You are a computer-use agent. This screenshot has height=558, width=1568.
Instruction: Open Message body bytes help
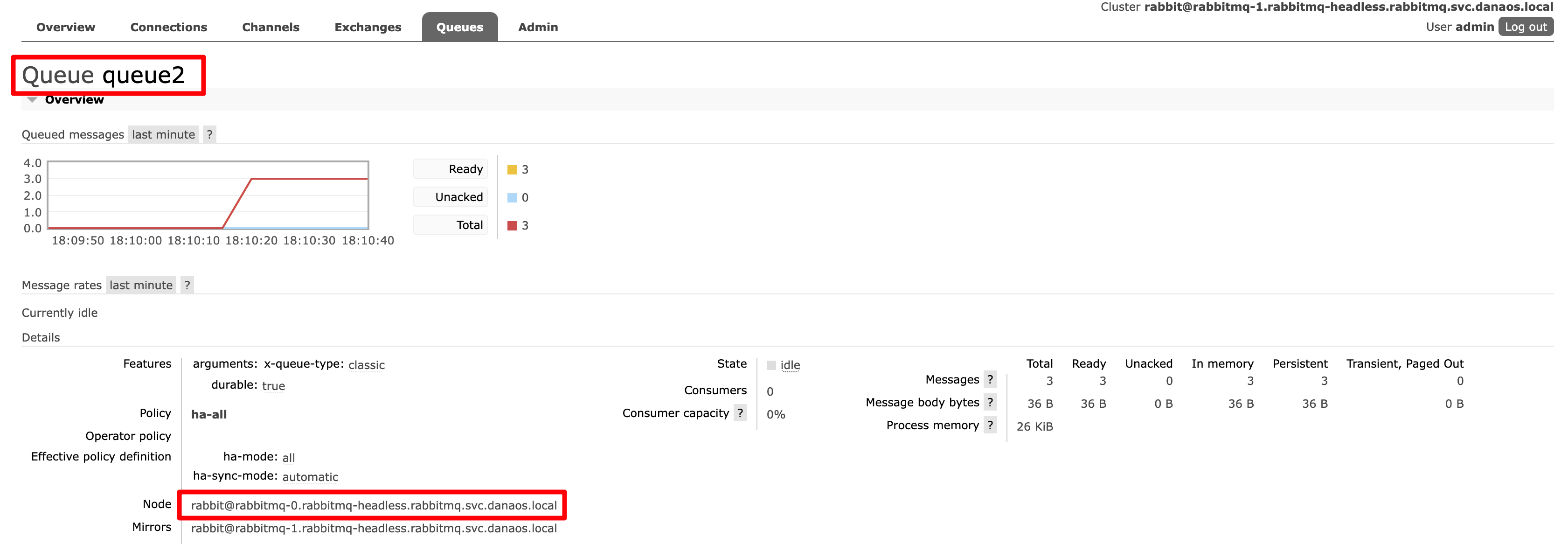point(990,402)
